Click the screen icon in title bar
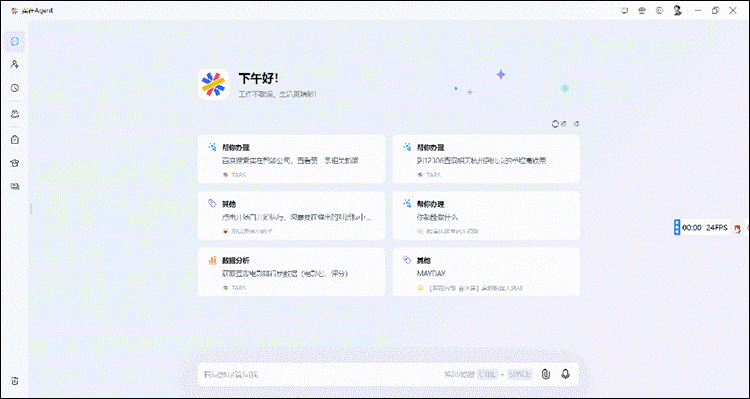The width and height of the screenshot is (750, 399). click(x=624, y=11)
